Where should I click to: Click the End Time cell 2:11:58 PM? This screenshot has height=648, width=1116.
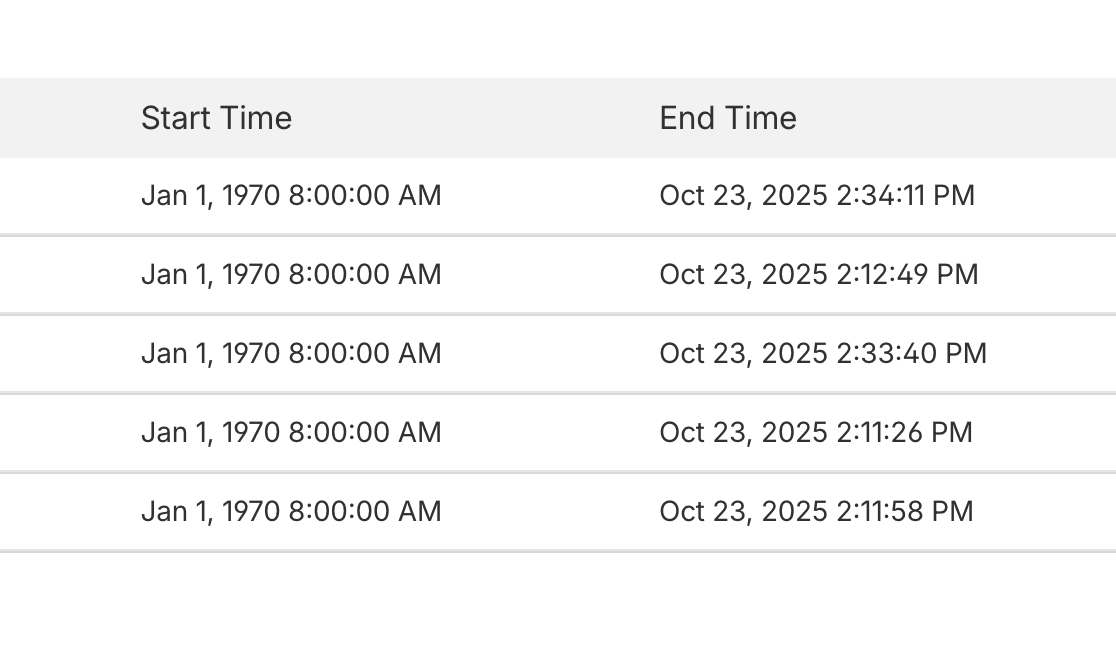tap(816, 511)
